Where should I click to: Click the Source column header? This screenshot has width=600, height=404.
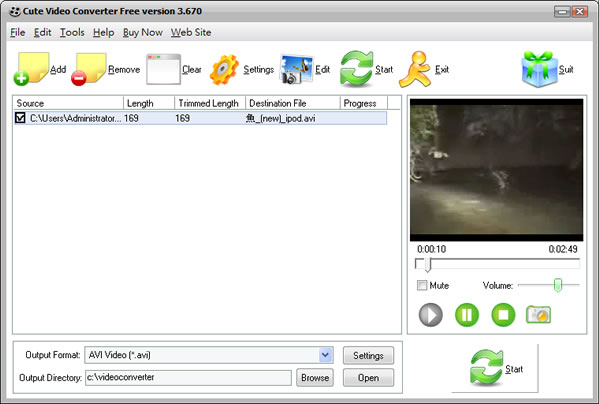pyautogui.click(x=68, y=103)
